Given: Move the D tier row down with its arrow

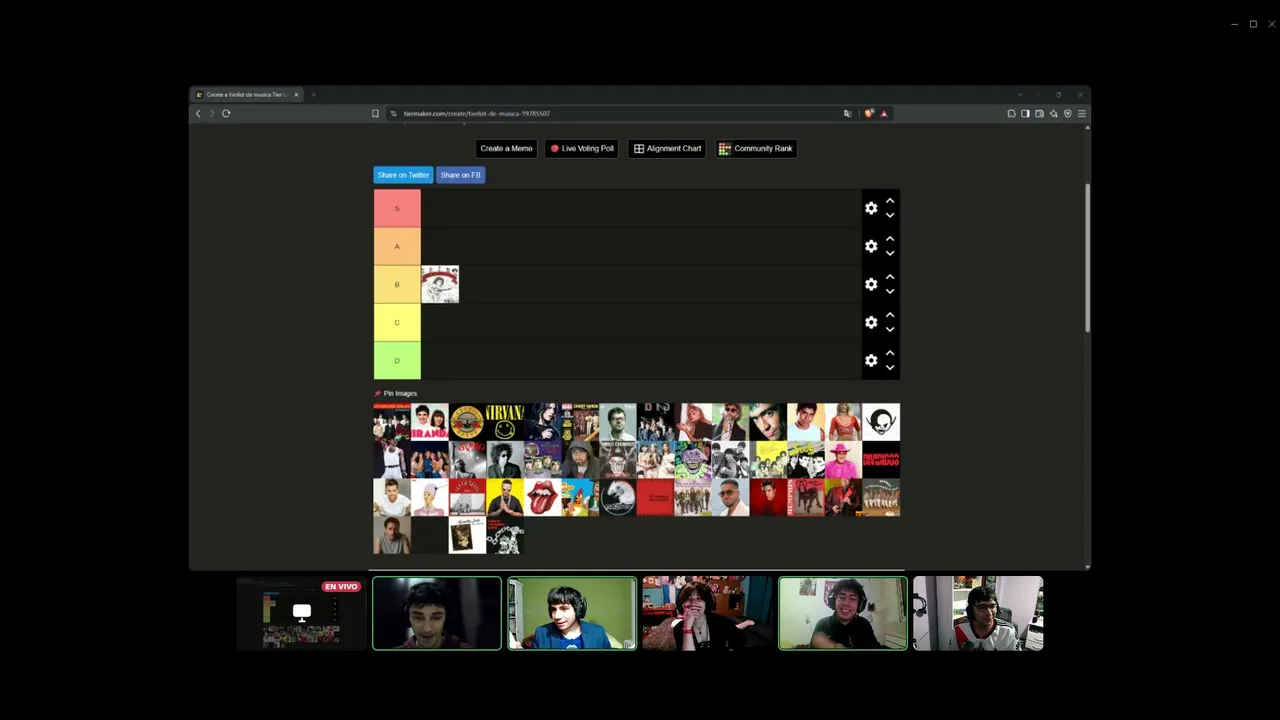Looking at the screenshot, I should tap(889, 367).
